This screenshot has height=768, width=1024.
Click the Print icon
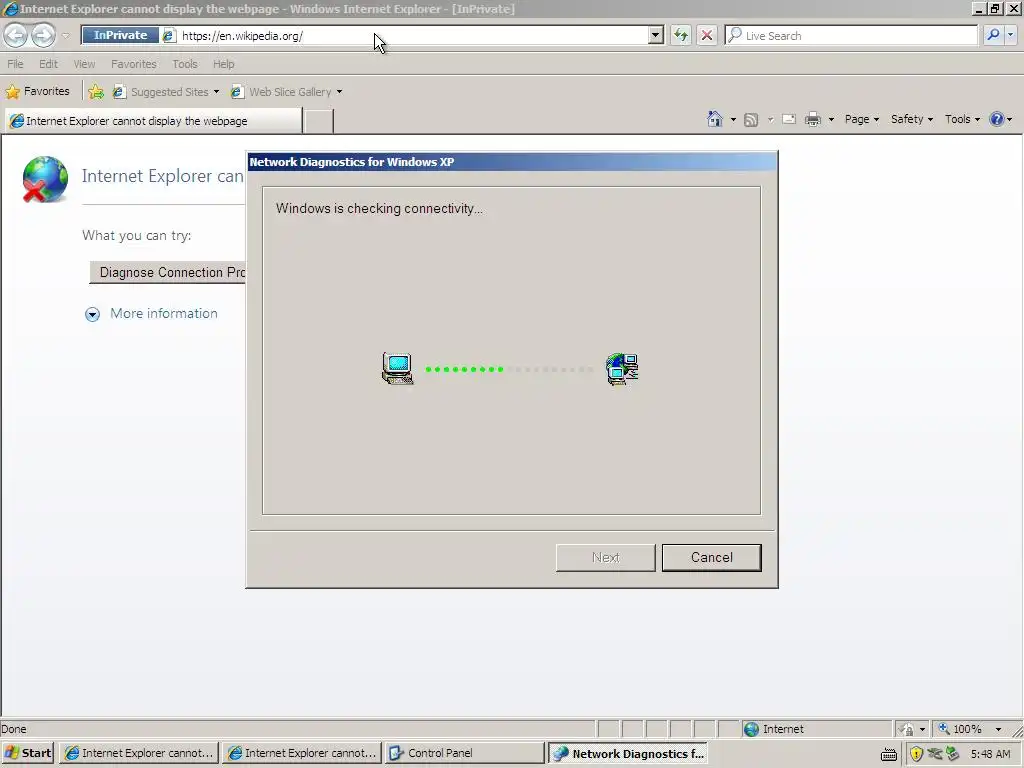coord(812,120)
